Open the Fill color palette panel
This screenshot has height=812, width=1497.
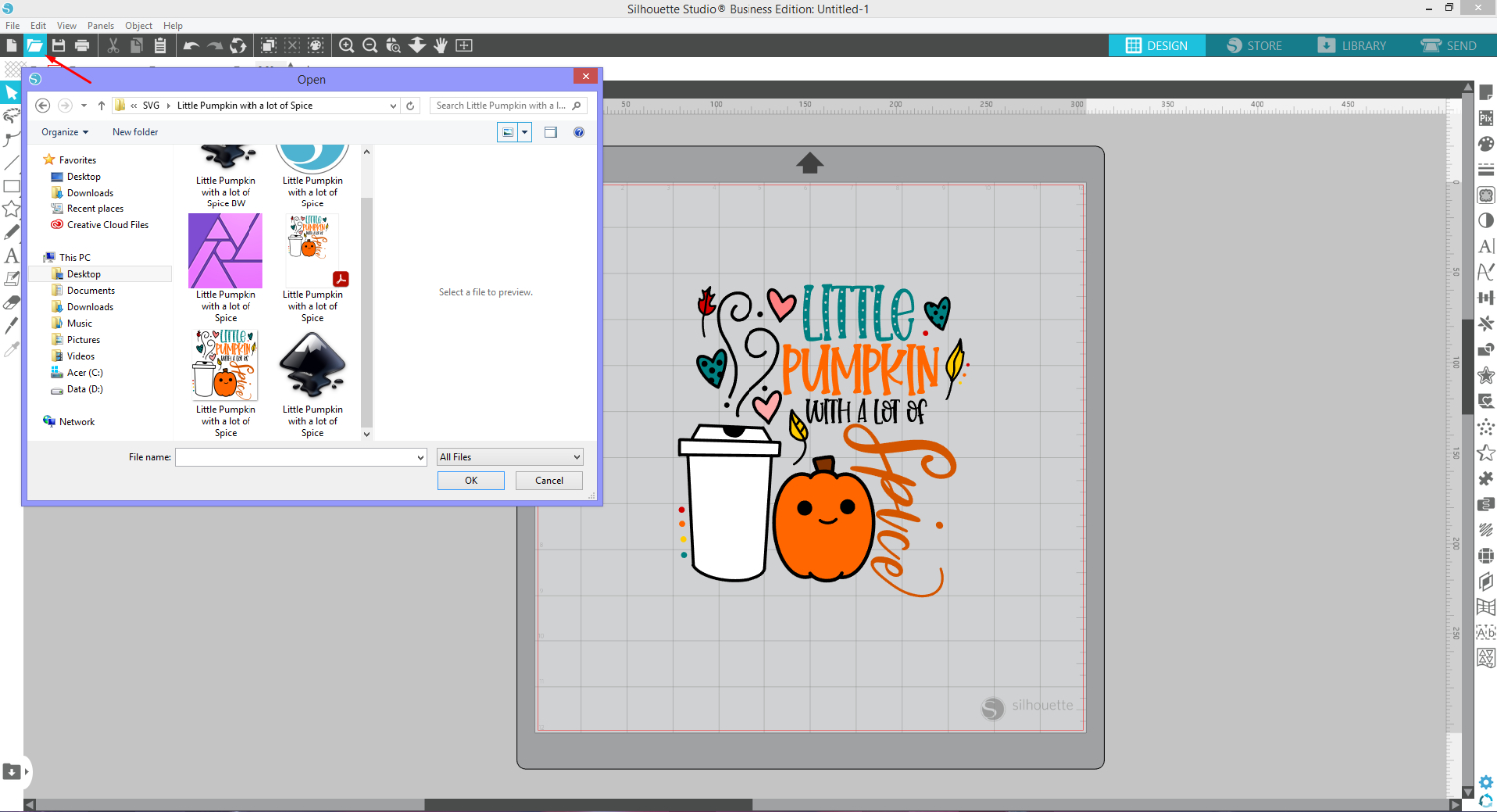tap(1486, 144)
